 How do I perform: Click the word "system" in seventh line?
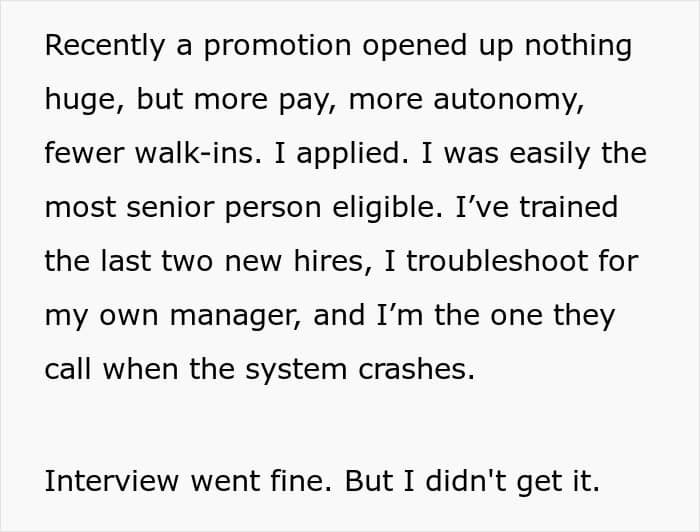pos(296,370)
